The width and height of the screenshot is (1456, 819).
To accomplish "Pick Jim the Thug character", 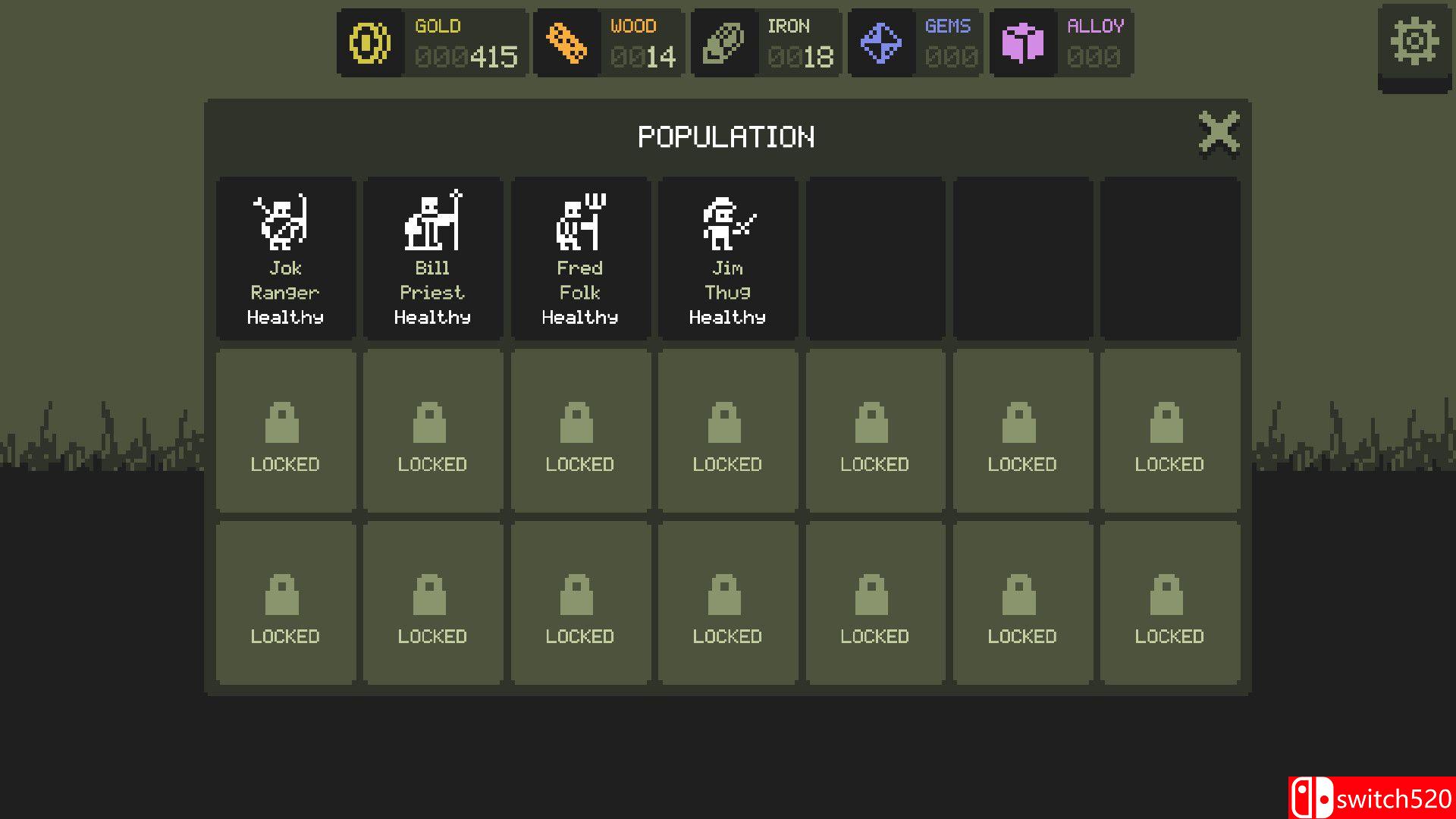I will click(x=727, y=259).
